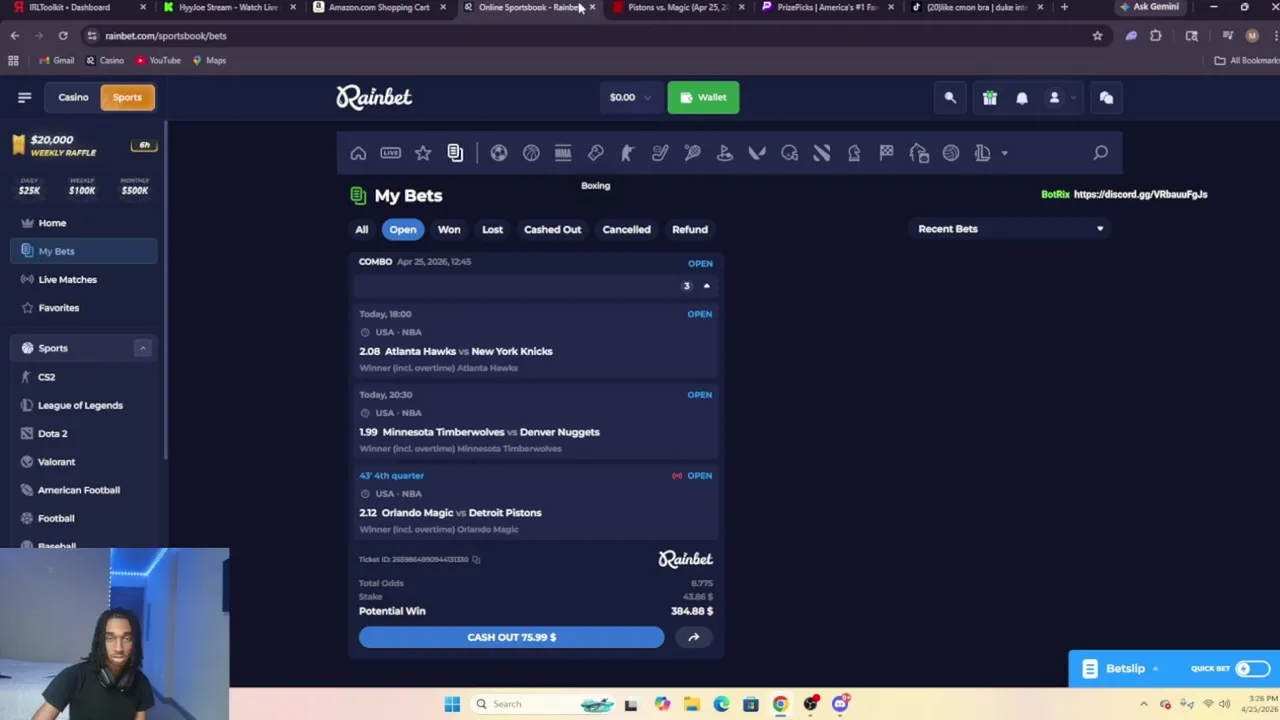Screen dimensions: 1280x720
Task: Select the soccer ball sport icon
Action: [x=499, y=153]
